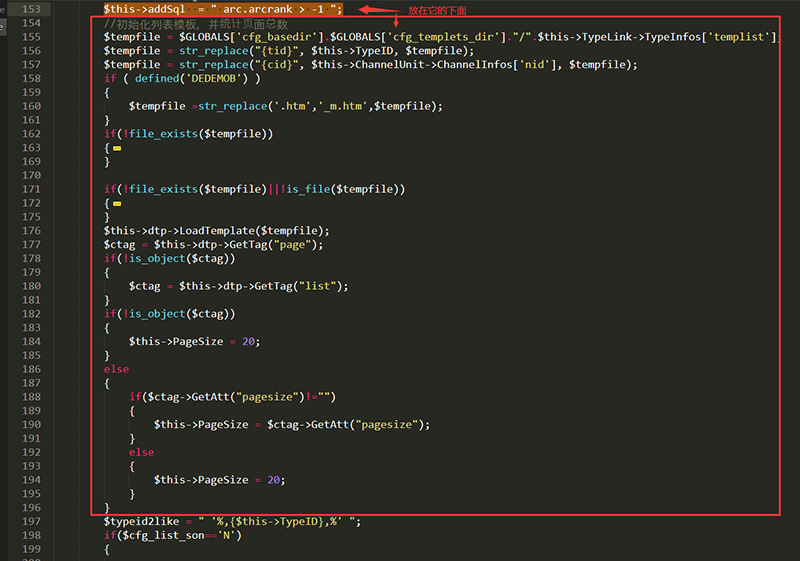This screenshot has height=561, width=800.
Task: Click the 'DEDEMOB' constant on line 158
Action: [x=213, y=78]
